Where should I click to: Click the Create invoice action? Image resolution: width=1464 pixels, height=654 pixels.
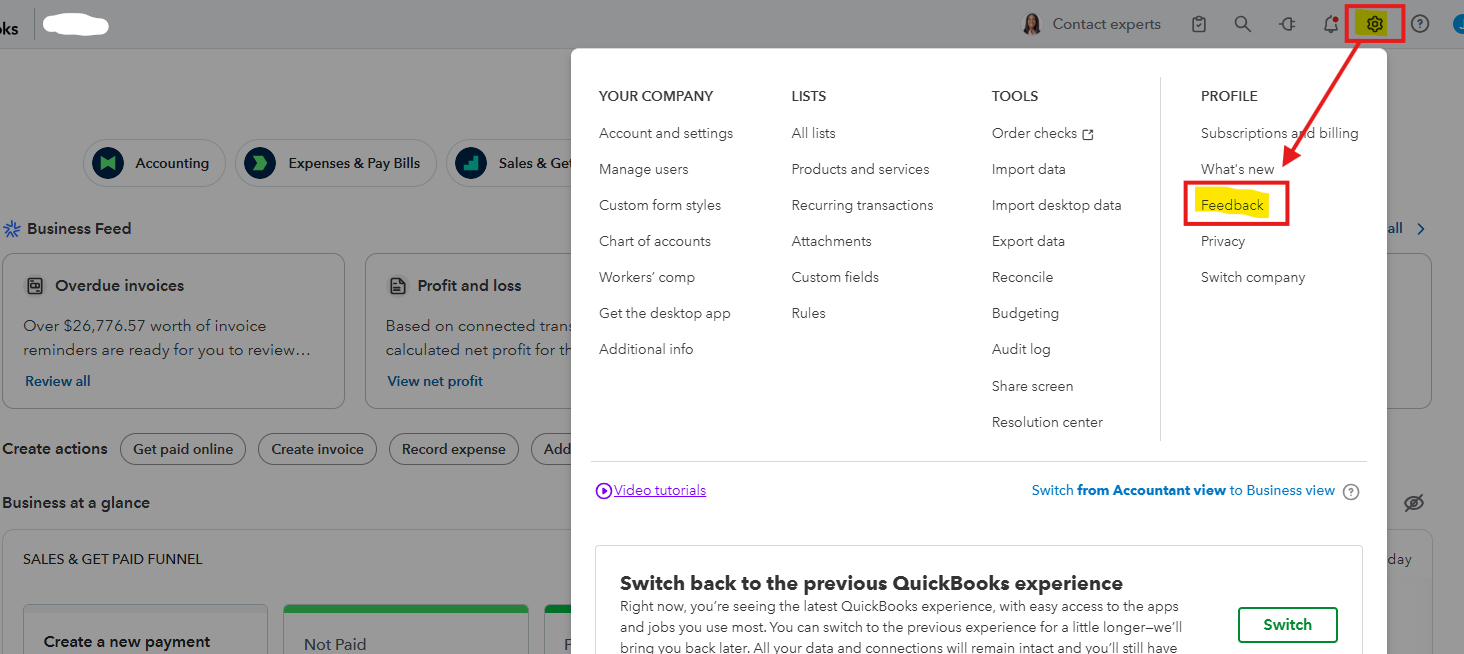click(x=317, y=449)
